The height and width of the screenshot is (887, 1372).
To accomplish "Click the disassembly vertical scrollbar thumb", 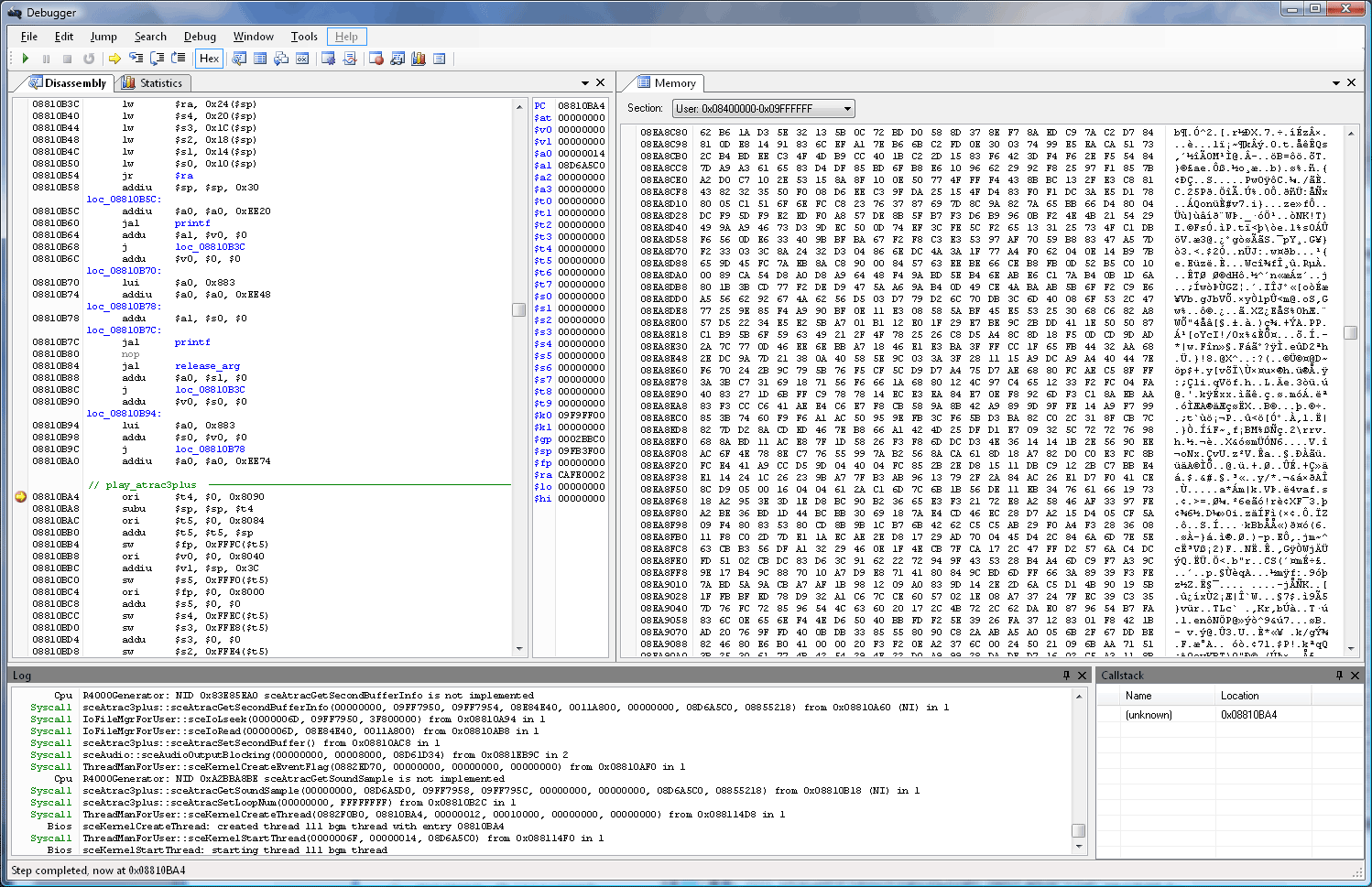I will pyautogui.click(x=518, y=309).
